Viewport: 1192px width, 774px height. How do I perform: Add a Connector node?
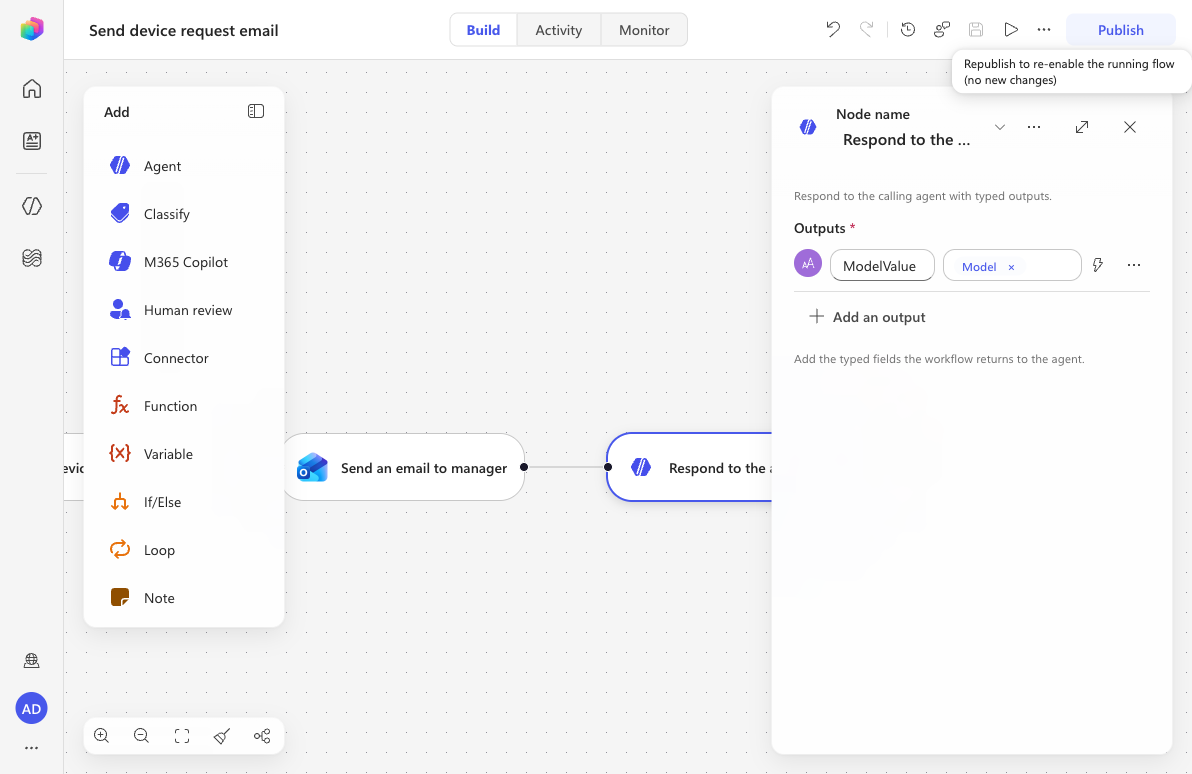(x=184, y=357)
